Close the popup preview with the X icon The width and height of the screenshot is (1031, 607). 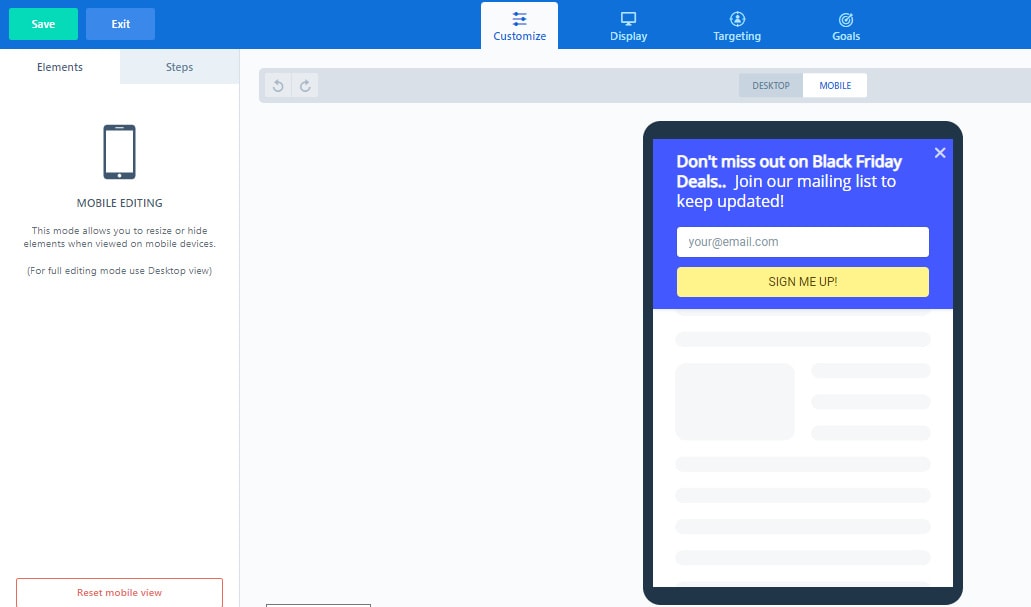tap(939, 152)
